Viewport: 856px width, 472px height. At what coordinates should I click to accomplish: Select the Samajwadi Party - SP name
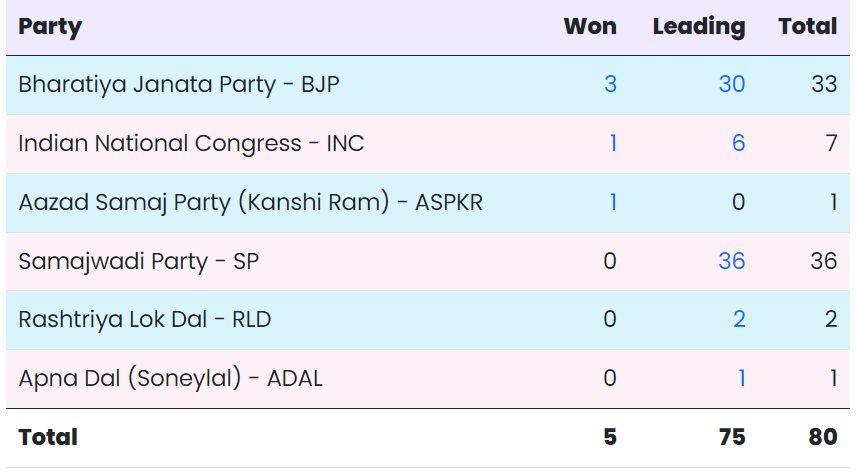coord(138,261)
